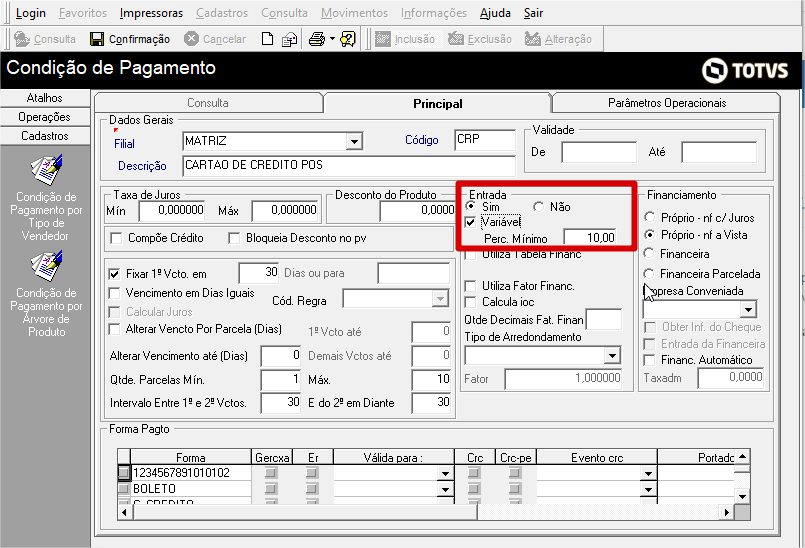Click the Código input field

point(485,139)
